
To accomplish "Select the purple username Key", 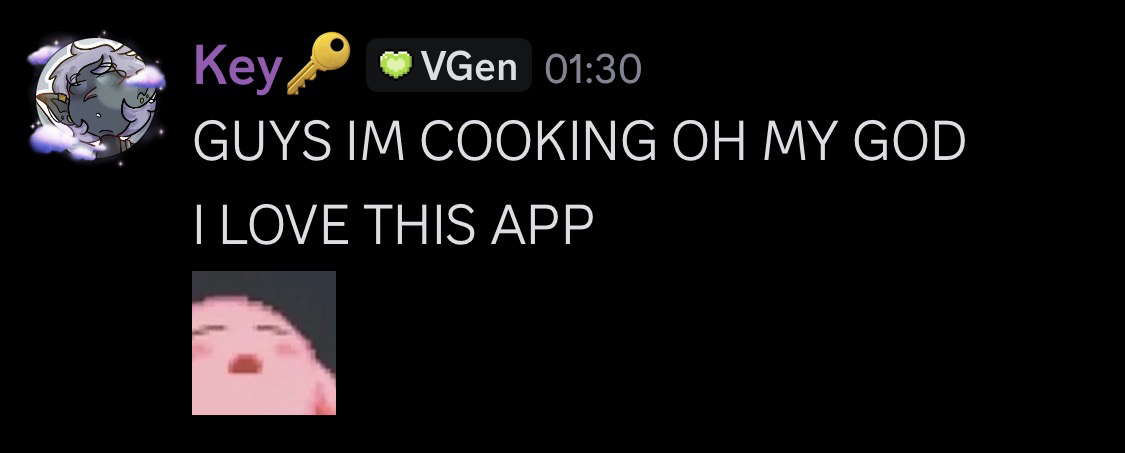I will tap(237, 67).
